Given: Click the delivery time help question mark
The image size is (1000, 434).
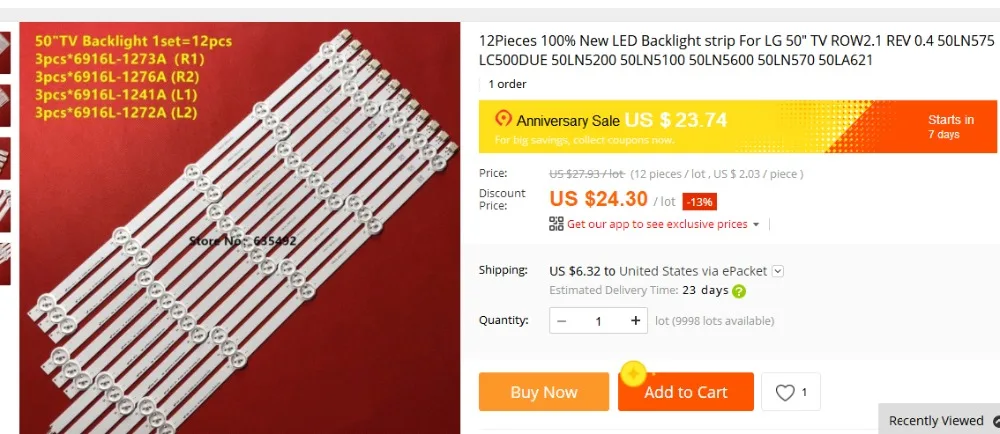Looking at the screenshot, I should (x=739, y=292).
